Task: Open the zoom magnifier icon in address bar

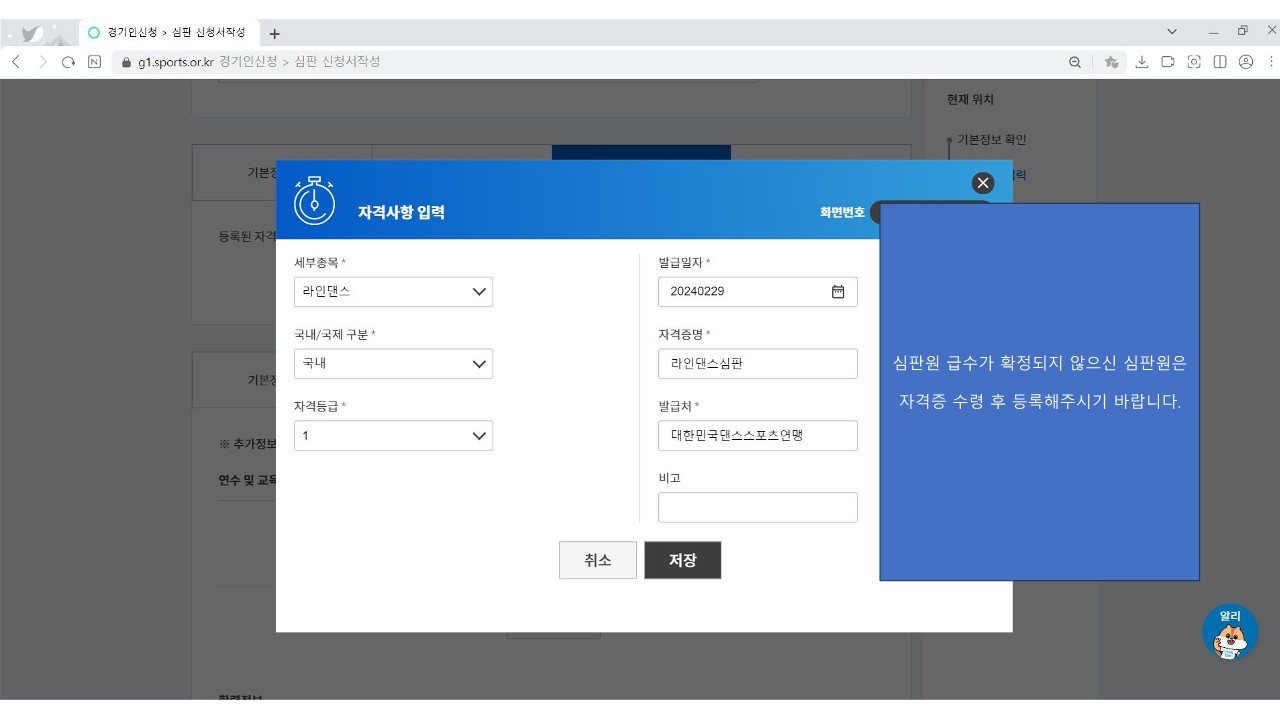Action: point(1075,62)
